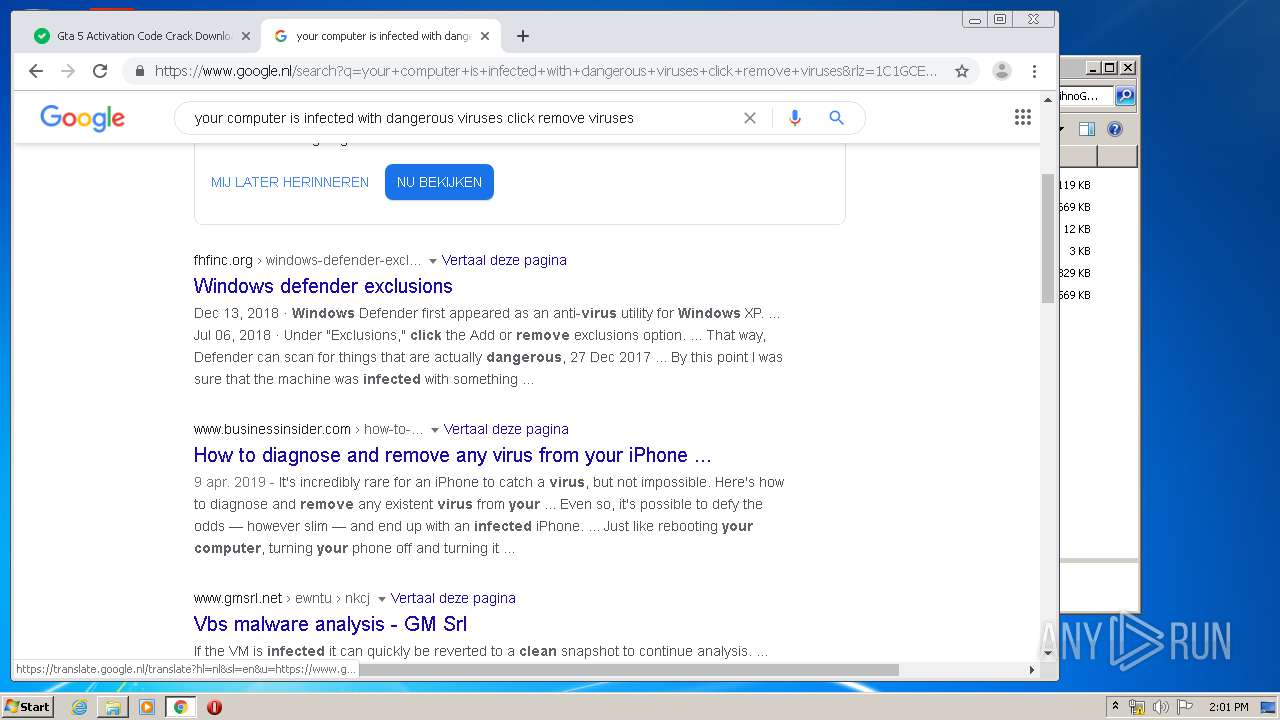Screen dimensions: 1280x720
Task: Open 'Windows defender exclusions' result
Action: click(323, 286)
